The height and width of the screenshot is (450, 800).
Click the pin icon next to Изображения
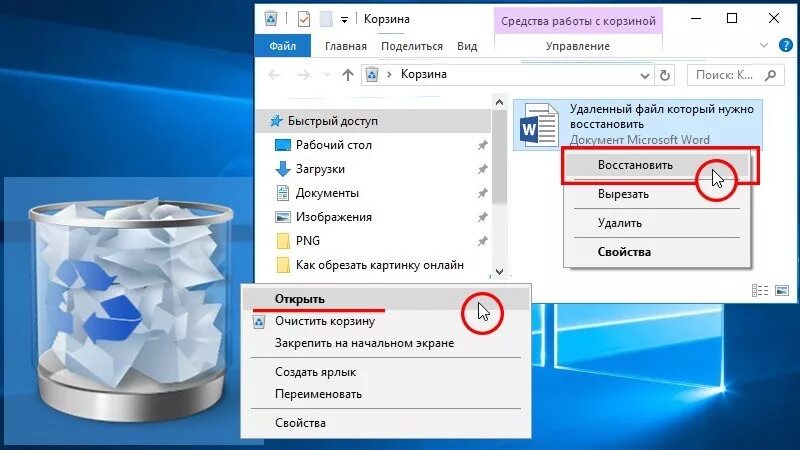coord(482,217)
